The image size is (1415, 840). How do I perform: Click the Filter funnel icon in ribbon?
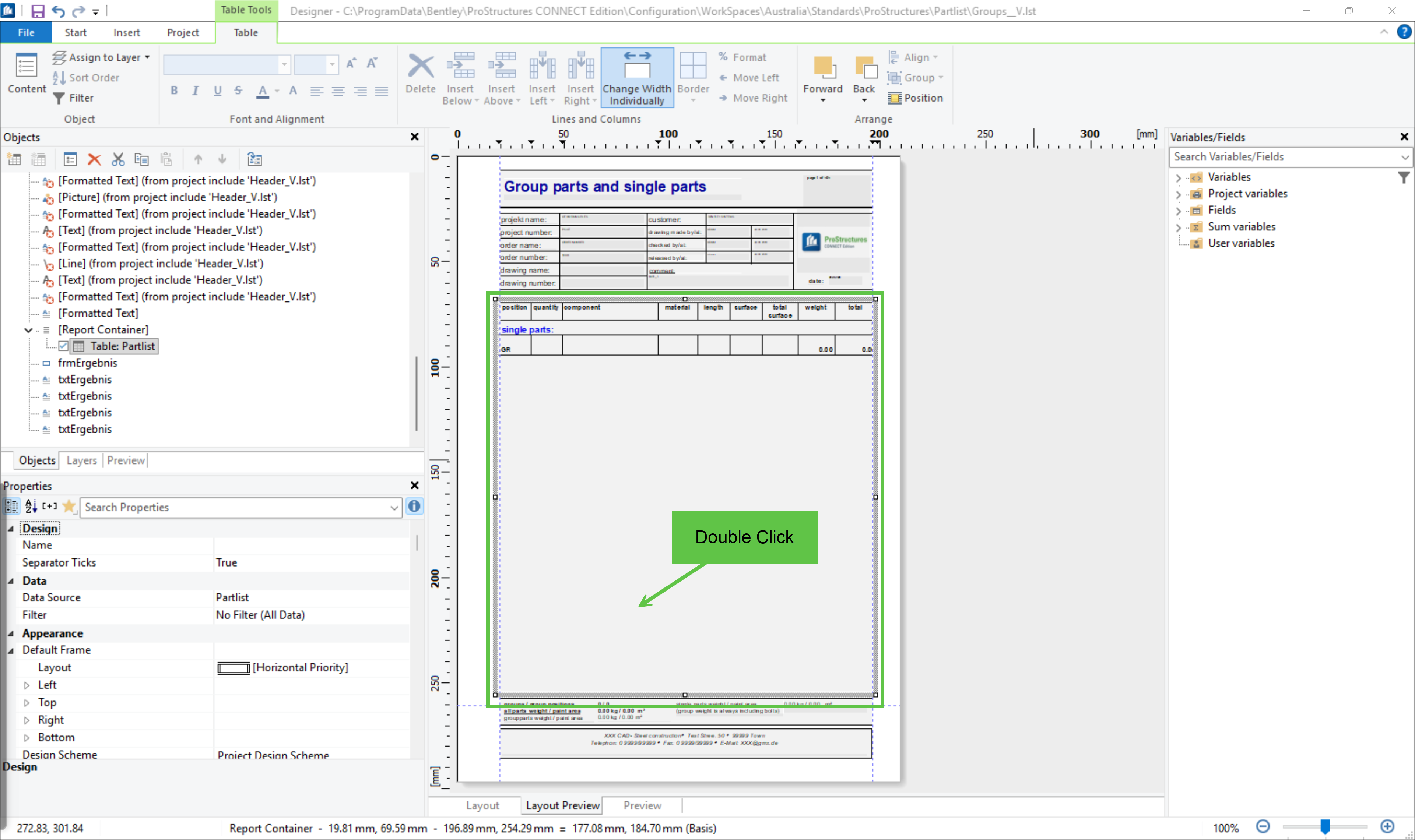(58, 99)
